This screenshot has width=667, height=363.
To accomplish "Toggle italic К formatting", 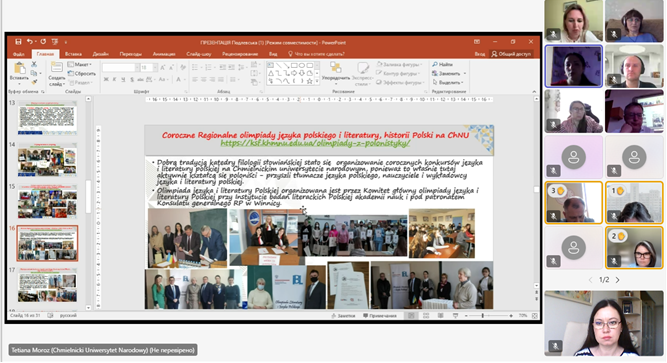I will pyautogui.click(x=114, y=80).
